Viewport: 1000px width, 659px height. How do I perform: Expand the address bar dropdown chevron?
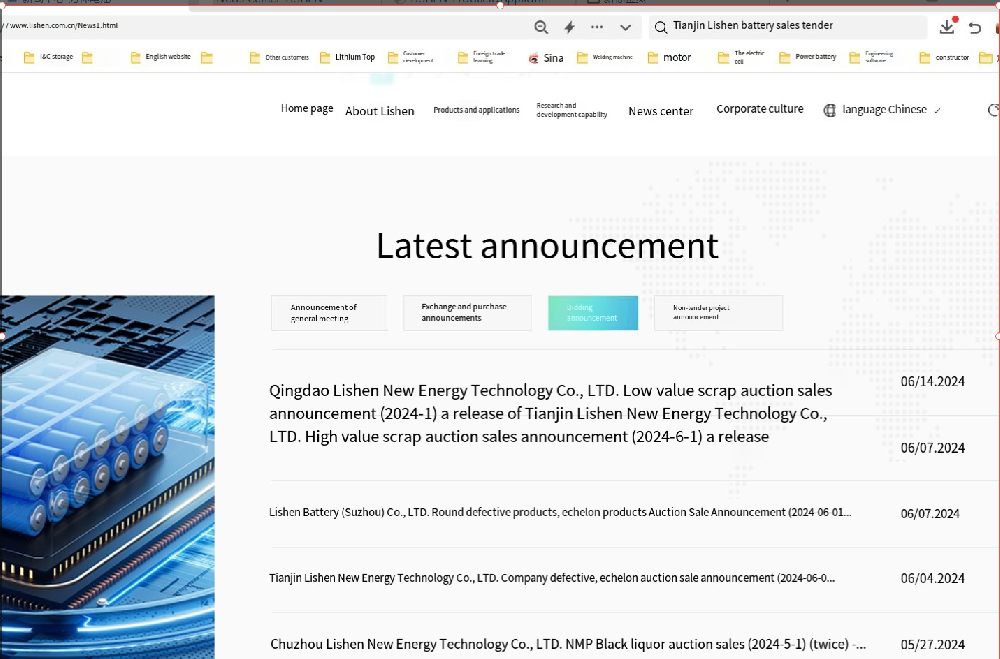(626, 27)
